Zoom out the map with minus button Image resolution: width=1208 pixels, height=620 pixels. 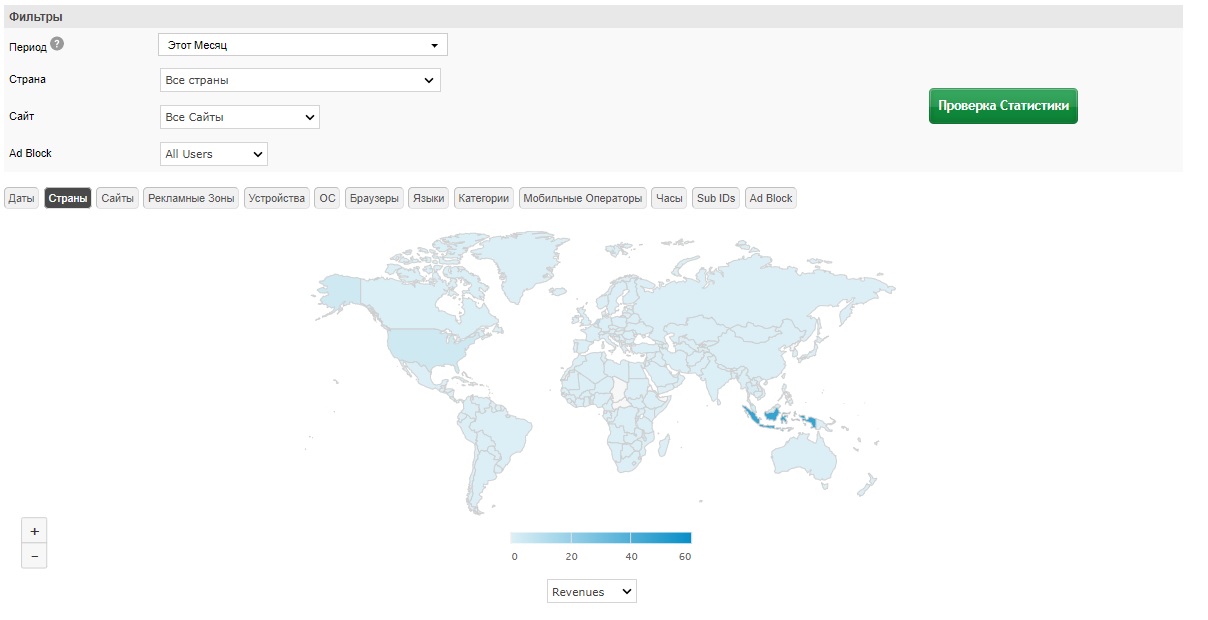tap(34, 556)
